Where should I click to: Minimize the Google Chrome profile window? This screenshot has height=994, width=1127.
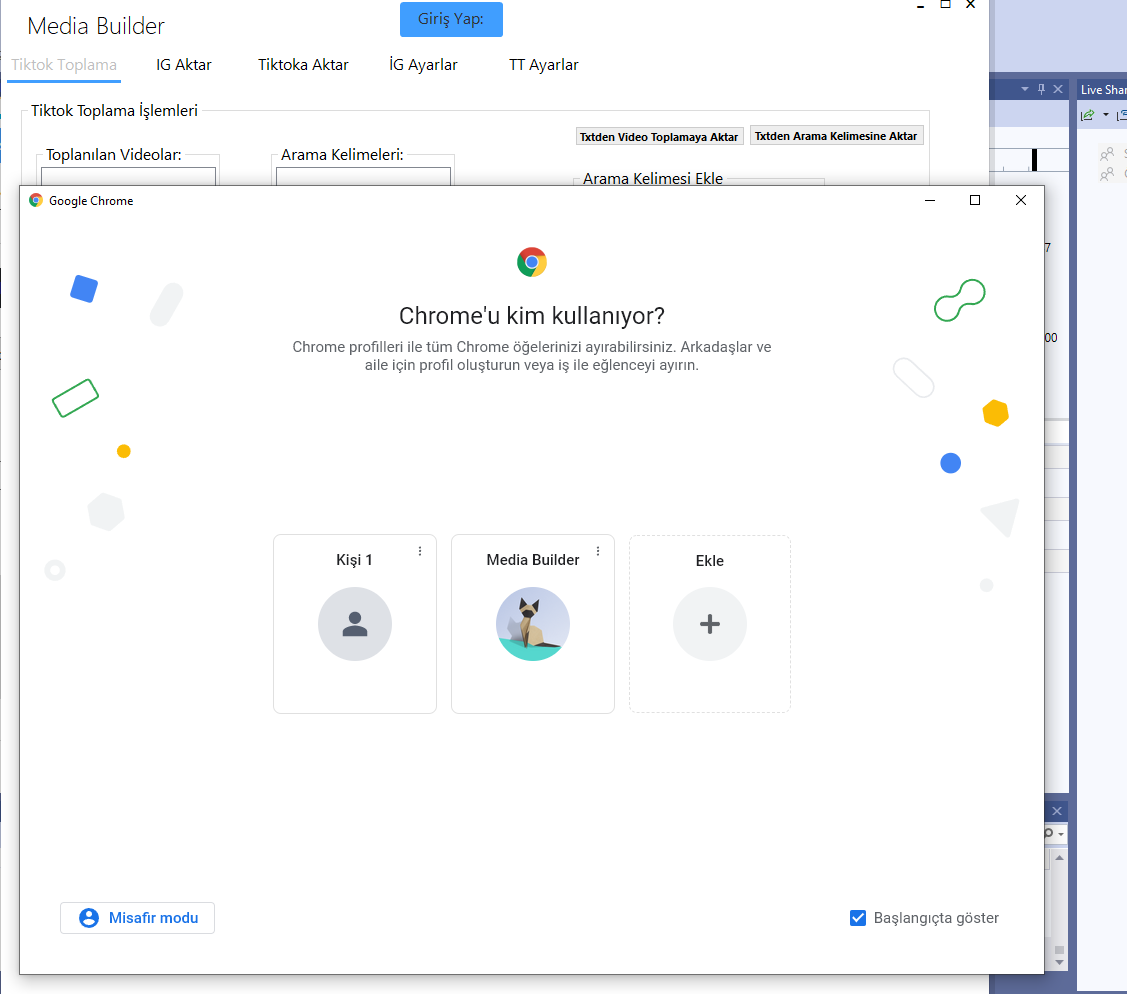tap(929, 201)
